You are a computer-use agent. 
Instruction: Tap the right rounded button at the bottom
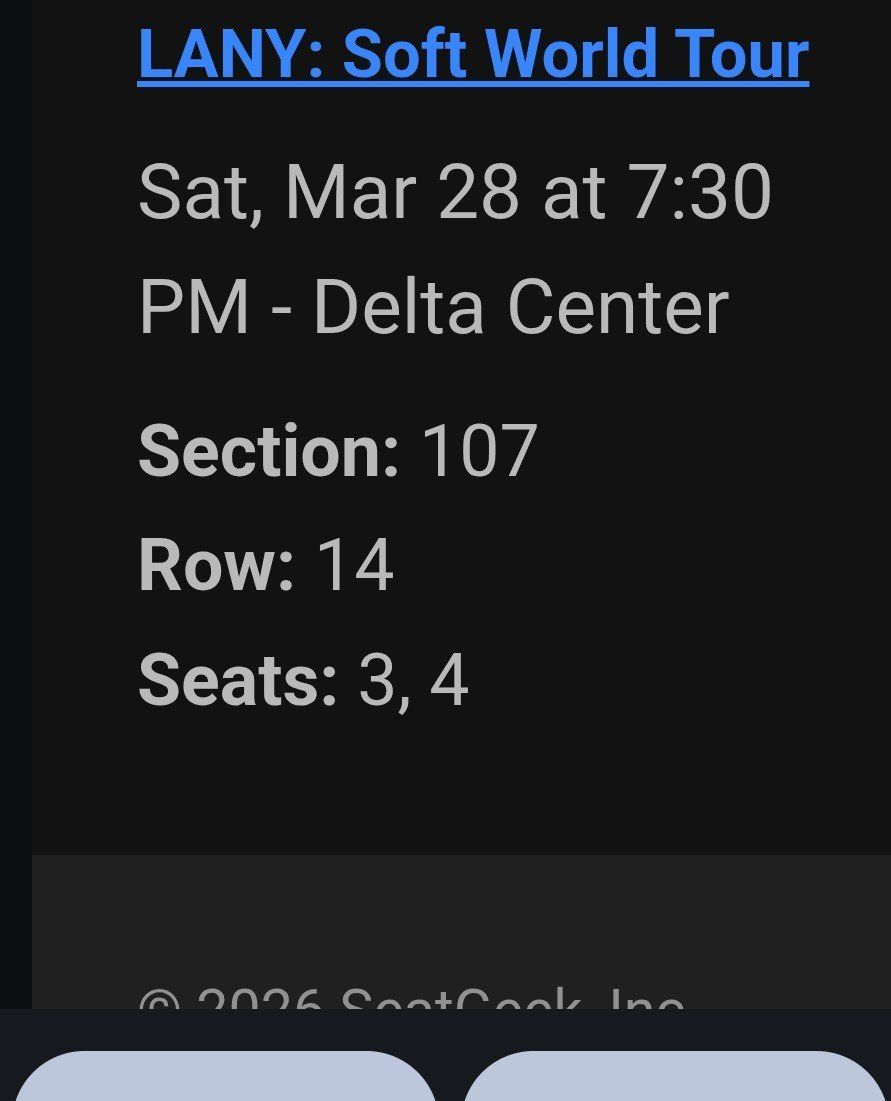point(675,1078)
